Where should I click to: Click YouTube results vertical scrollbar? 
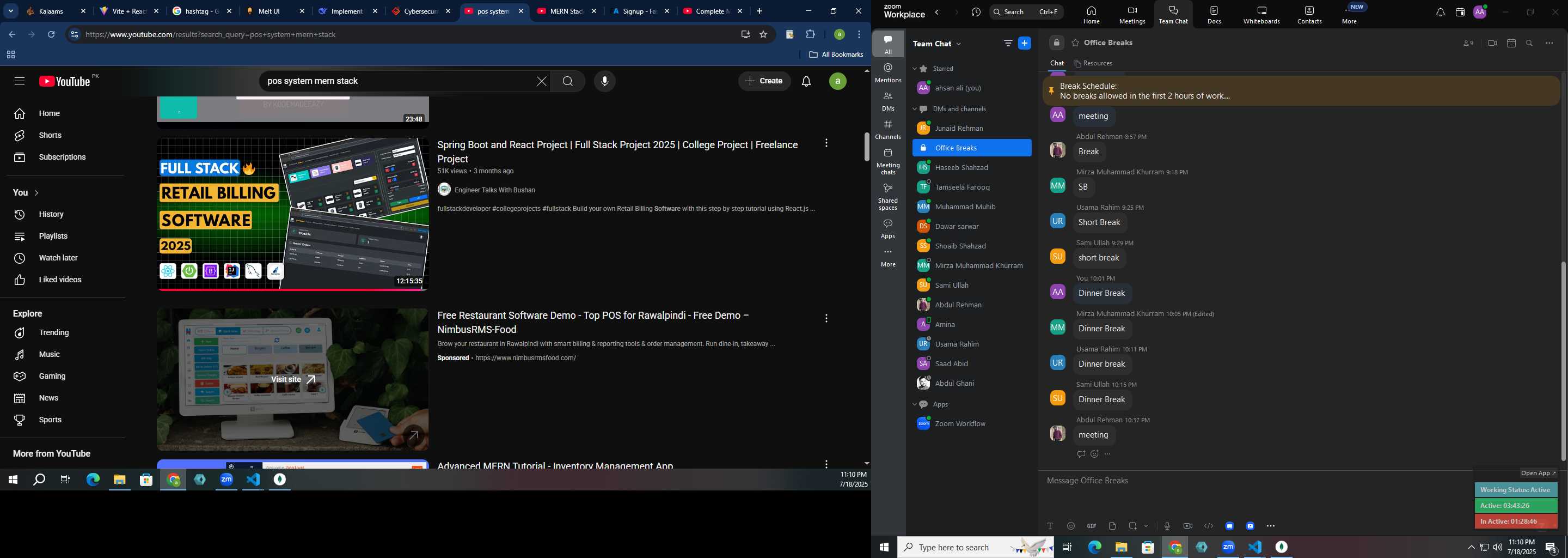pyautogui.click(x=867, y=146)
